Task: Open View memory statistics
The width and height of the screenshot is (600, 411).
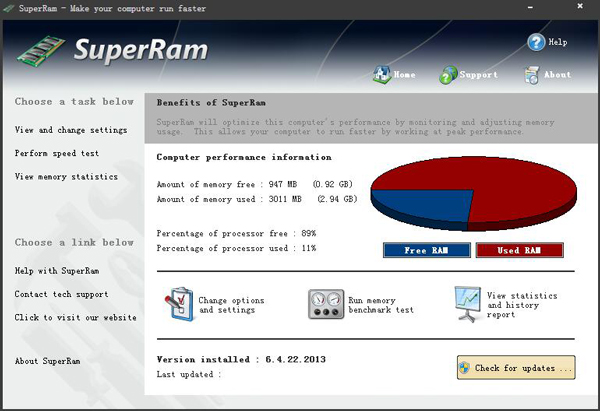Action: [x=66, y=176]
